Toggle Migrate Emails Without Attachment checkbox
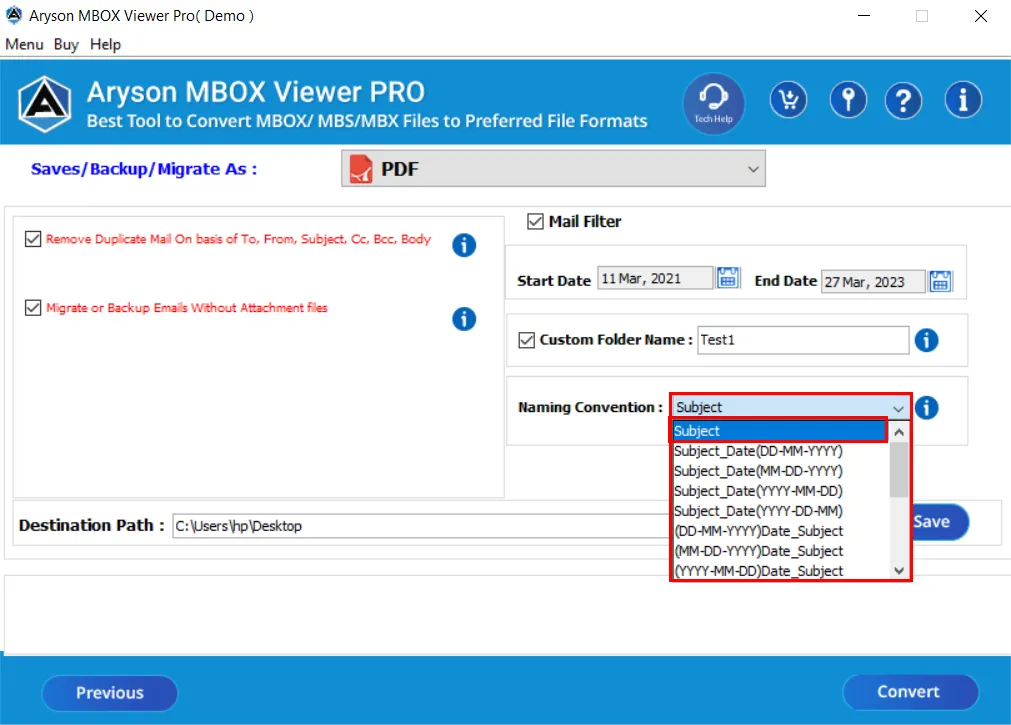 click(33, 308)
